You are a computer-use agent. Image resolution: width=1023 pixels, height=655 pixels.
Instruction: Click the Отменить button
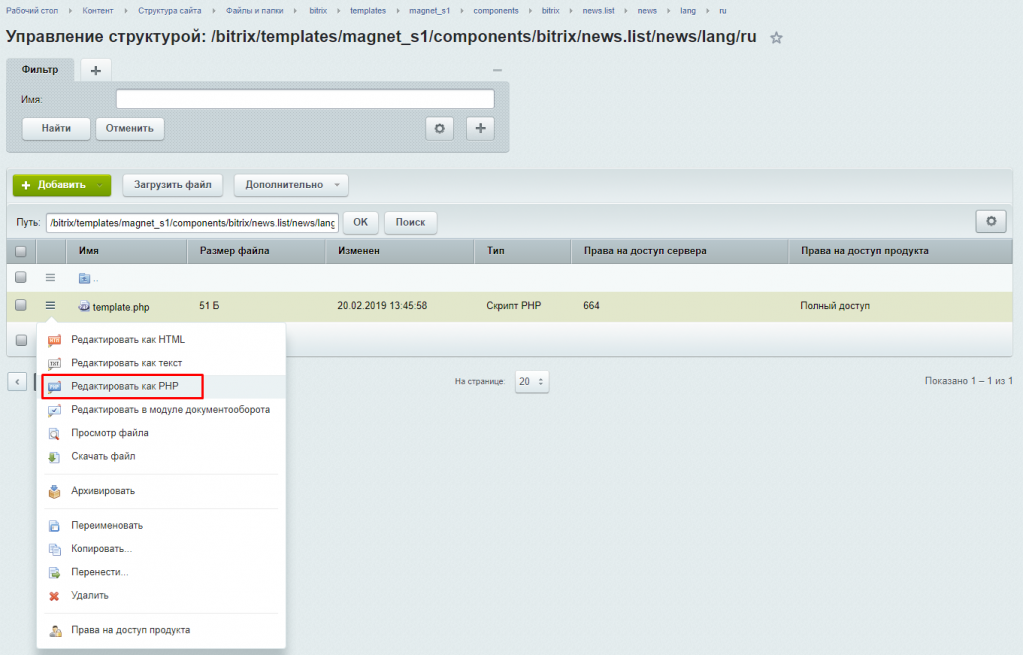coord(130,129)
